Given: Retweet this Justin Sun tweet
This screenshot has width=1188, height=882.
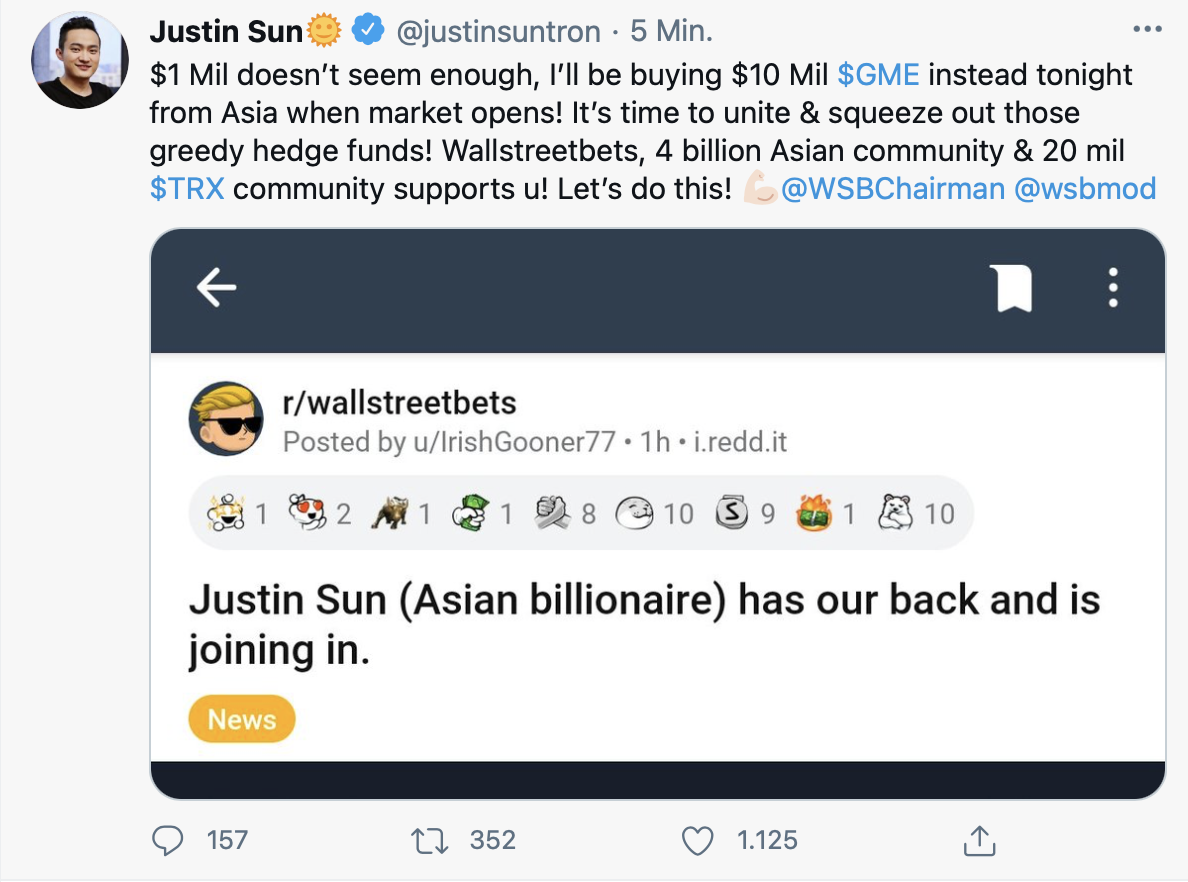Looking at the screenshot, I should 433,841.
